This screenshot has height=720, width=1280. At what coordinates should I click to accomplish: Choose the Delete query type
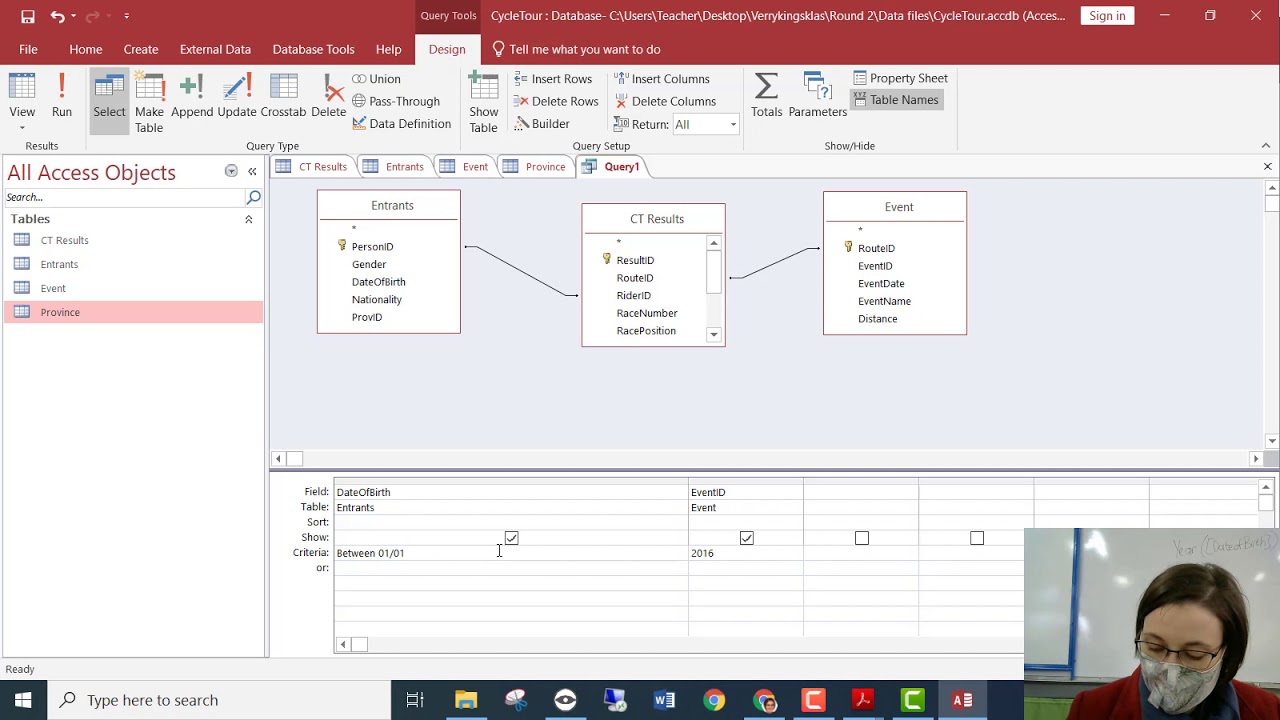328,96
